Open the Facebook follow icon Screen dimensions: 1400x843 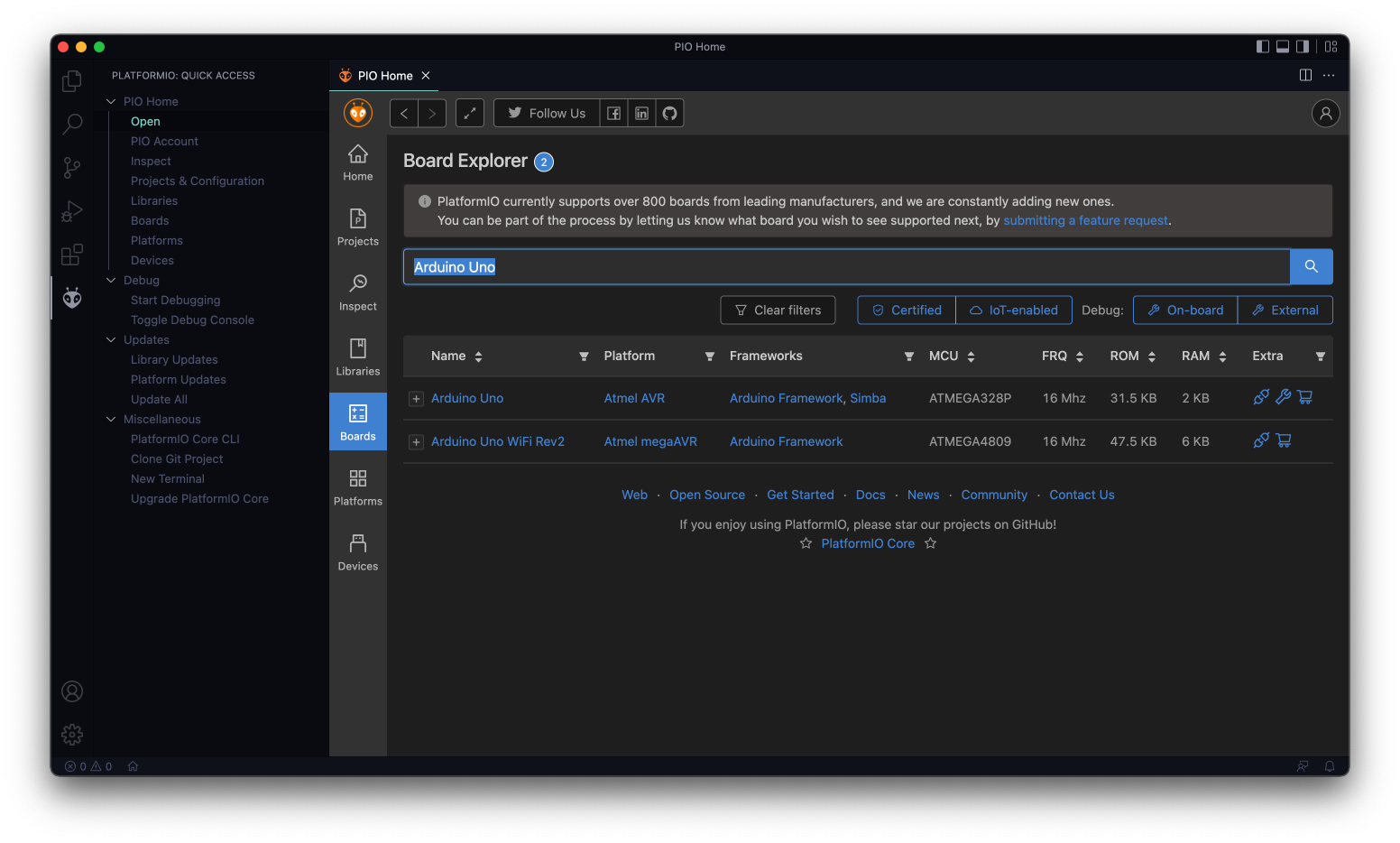coord(613,113)
